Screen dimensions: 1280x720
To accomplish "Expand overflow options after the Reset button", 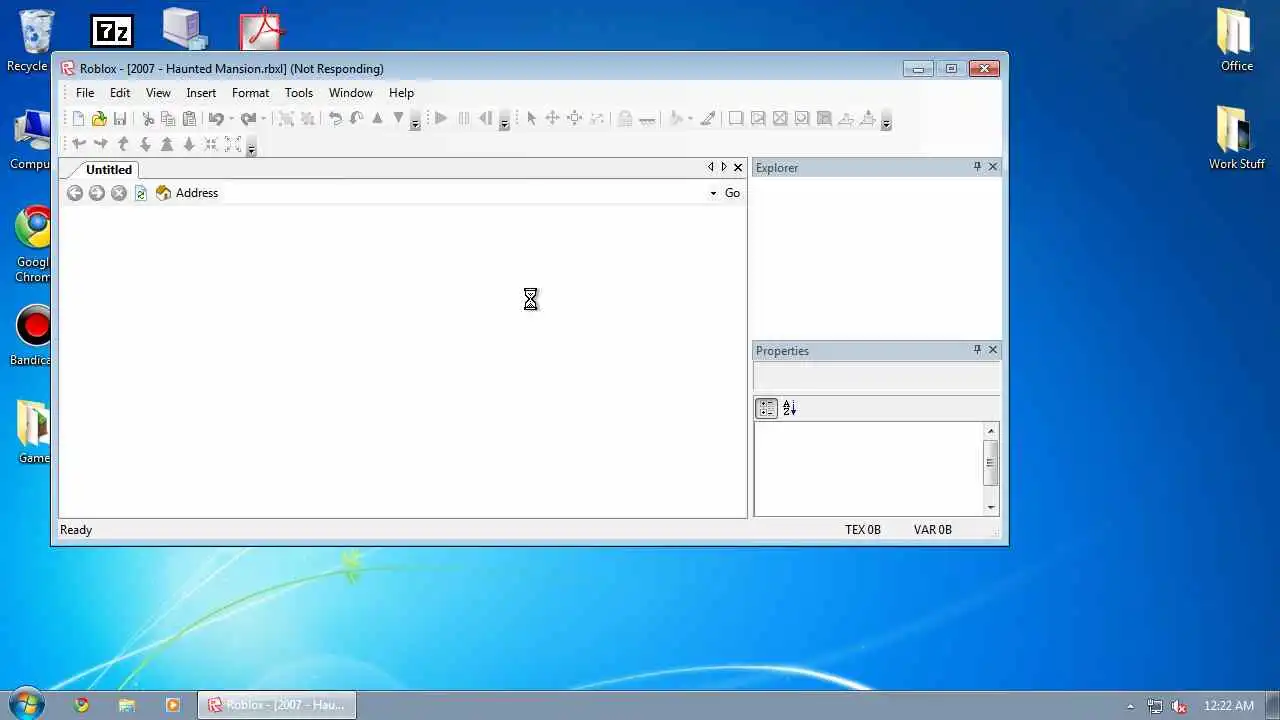I will [x=504, y=121].
